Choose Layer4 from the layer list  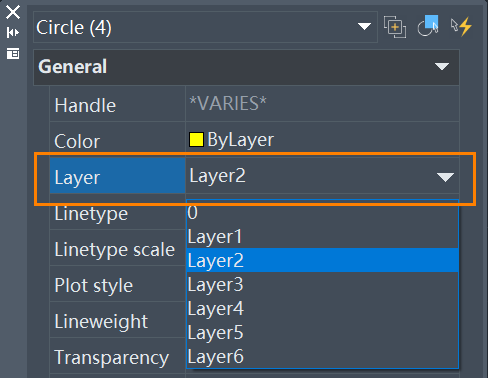pyautogui.click(x=322, y=308)
